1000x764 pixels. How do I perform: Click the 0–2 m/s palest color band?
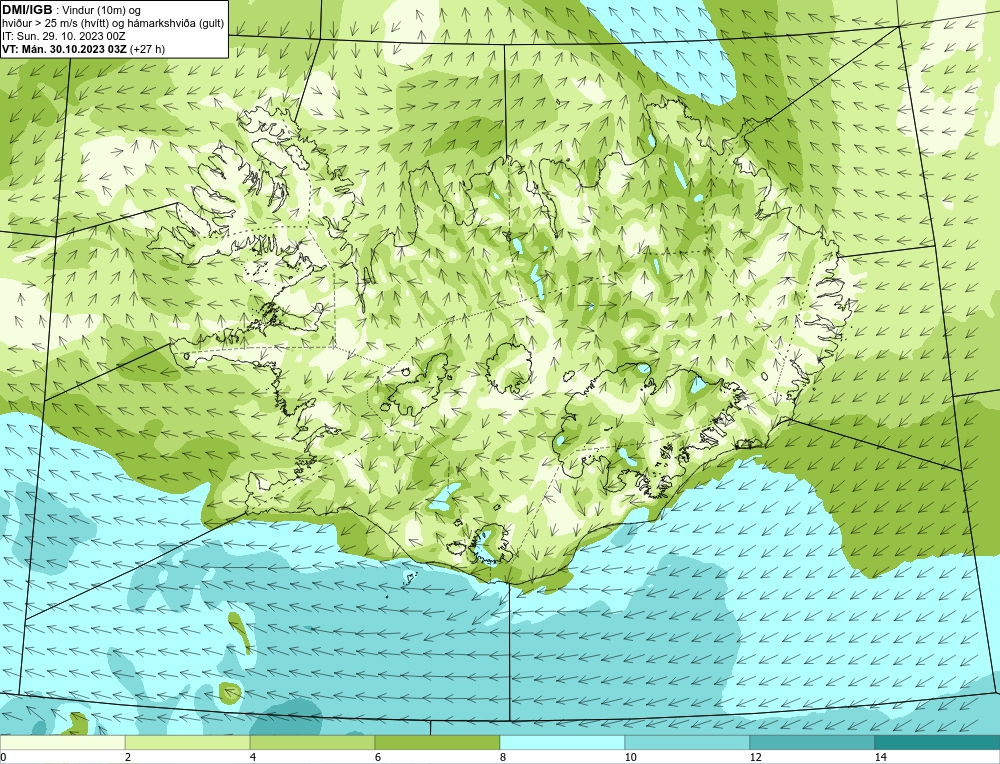pos(62,743)
